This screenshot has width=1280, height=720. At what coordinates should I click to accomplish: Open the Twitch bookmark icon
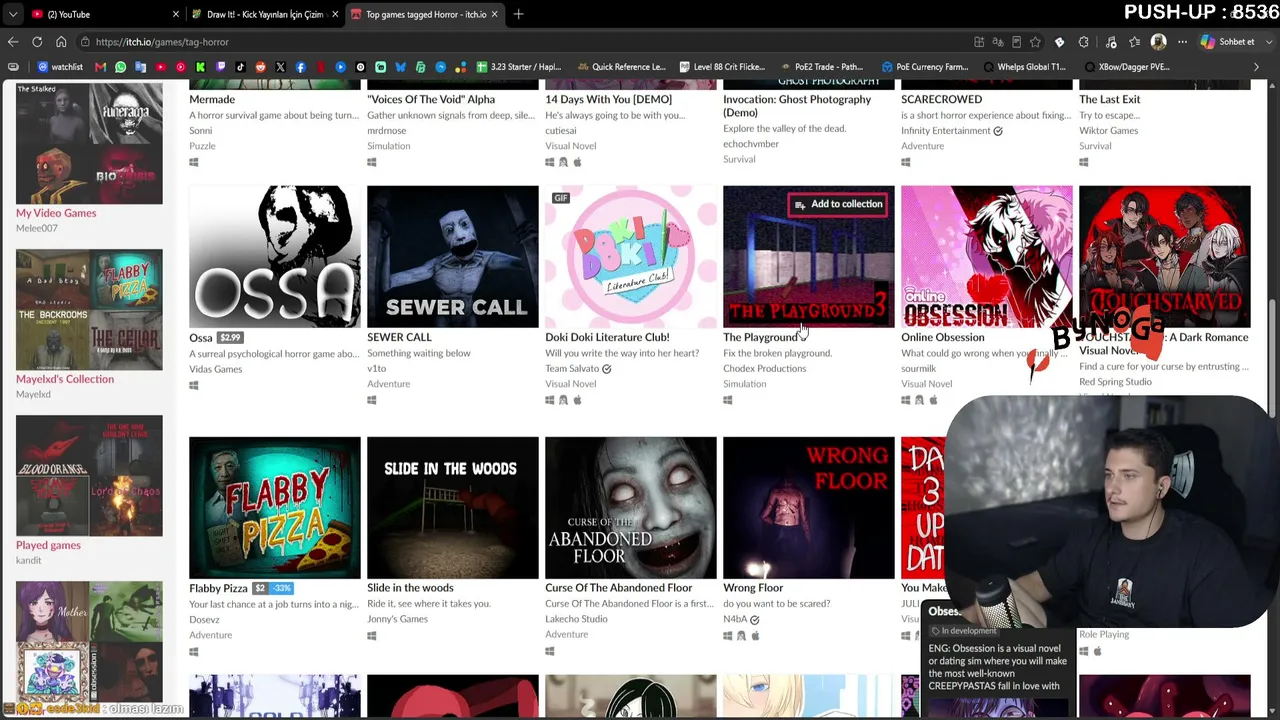pyautogui.click(x=221, y=67)
